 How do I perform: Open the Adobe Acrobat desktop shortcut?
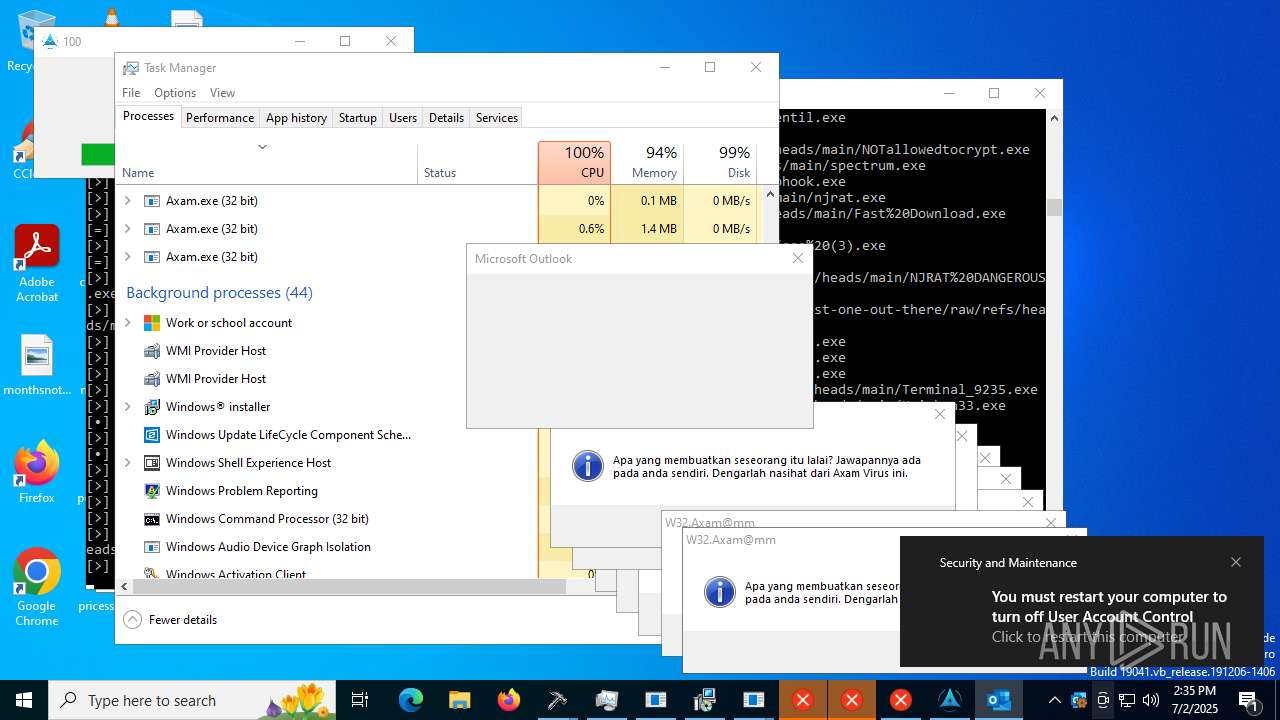point(37,263)
